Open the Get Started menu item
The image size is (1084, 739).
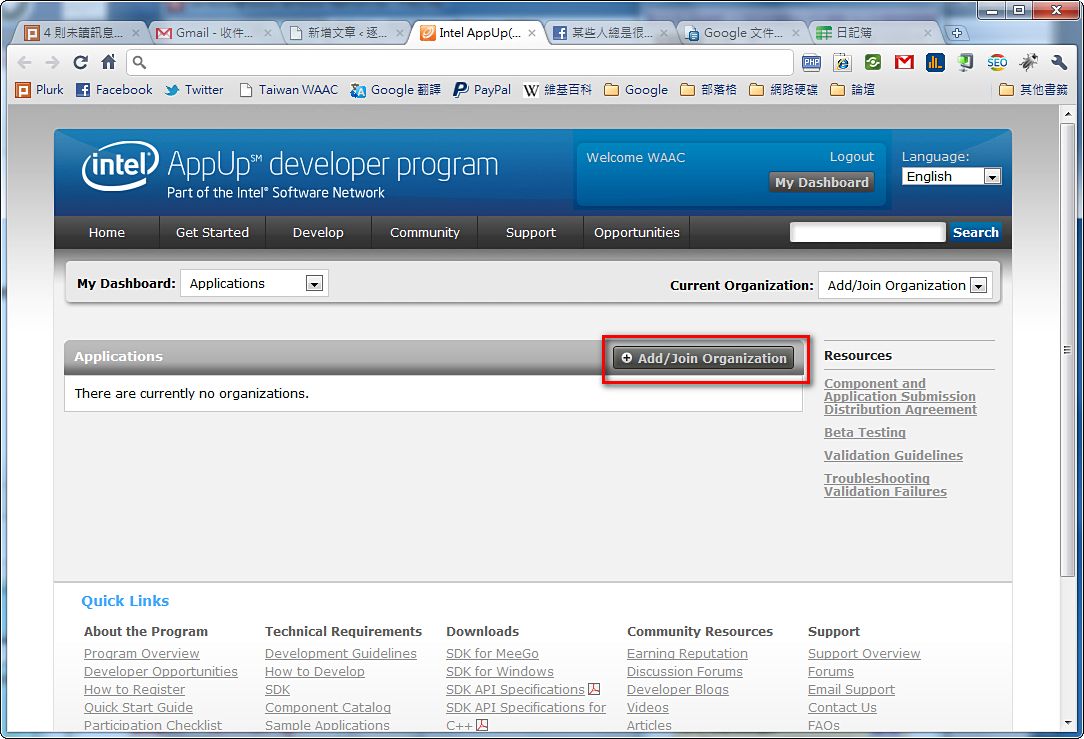tap(212, 232)
